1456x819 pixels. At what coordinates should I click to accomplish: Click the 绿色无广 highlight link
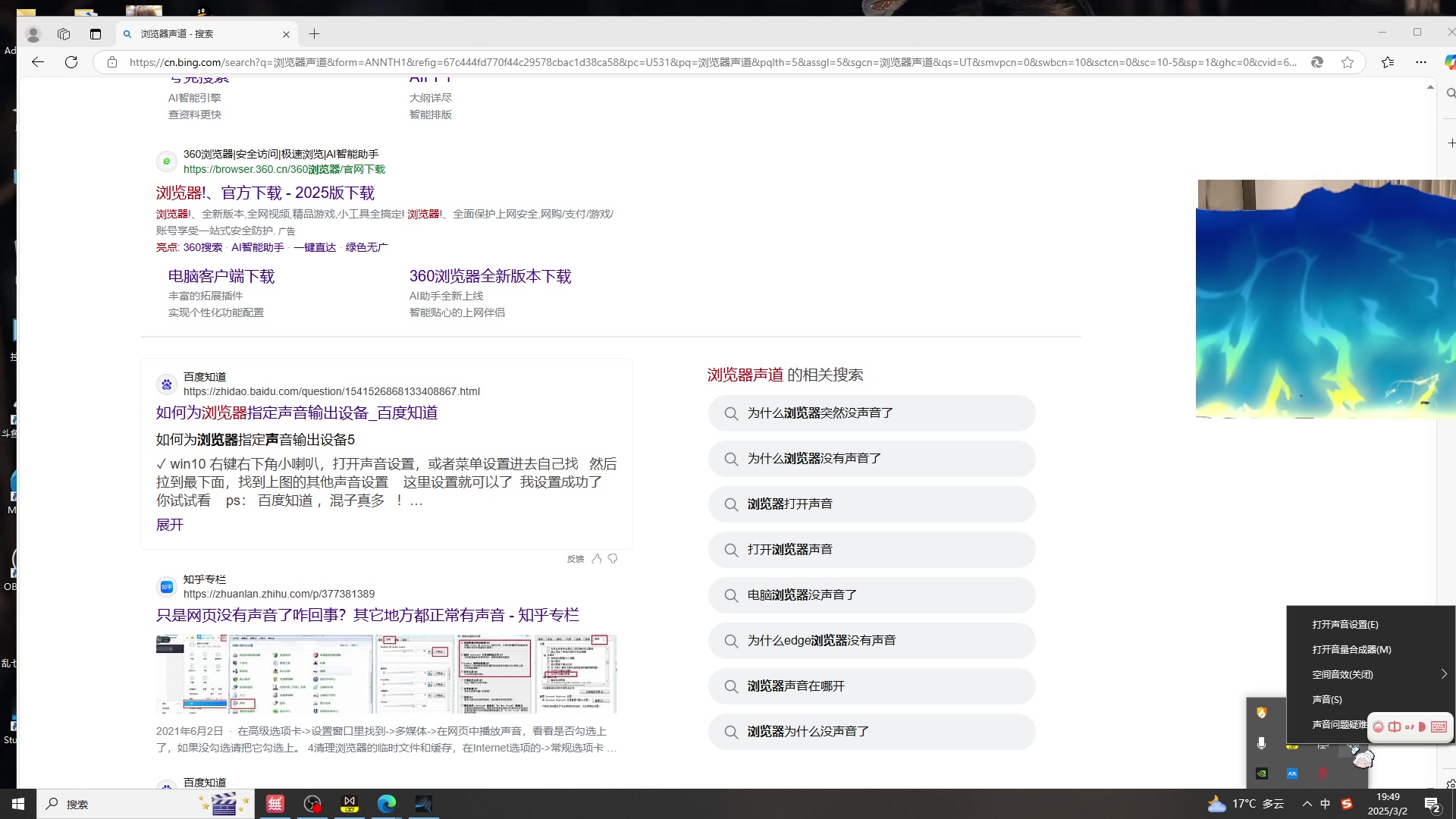(366, 247)
